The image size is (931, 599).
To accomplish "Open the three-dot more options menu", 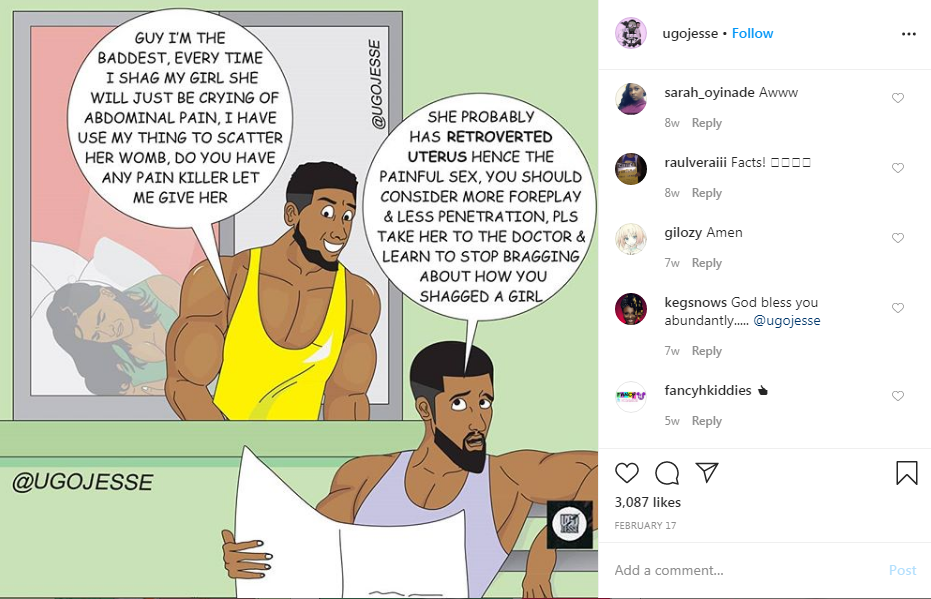I will (908, 34).
